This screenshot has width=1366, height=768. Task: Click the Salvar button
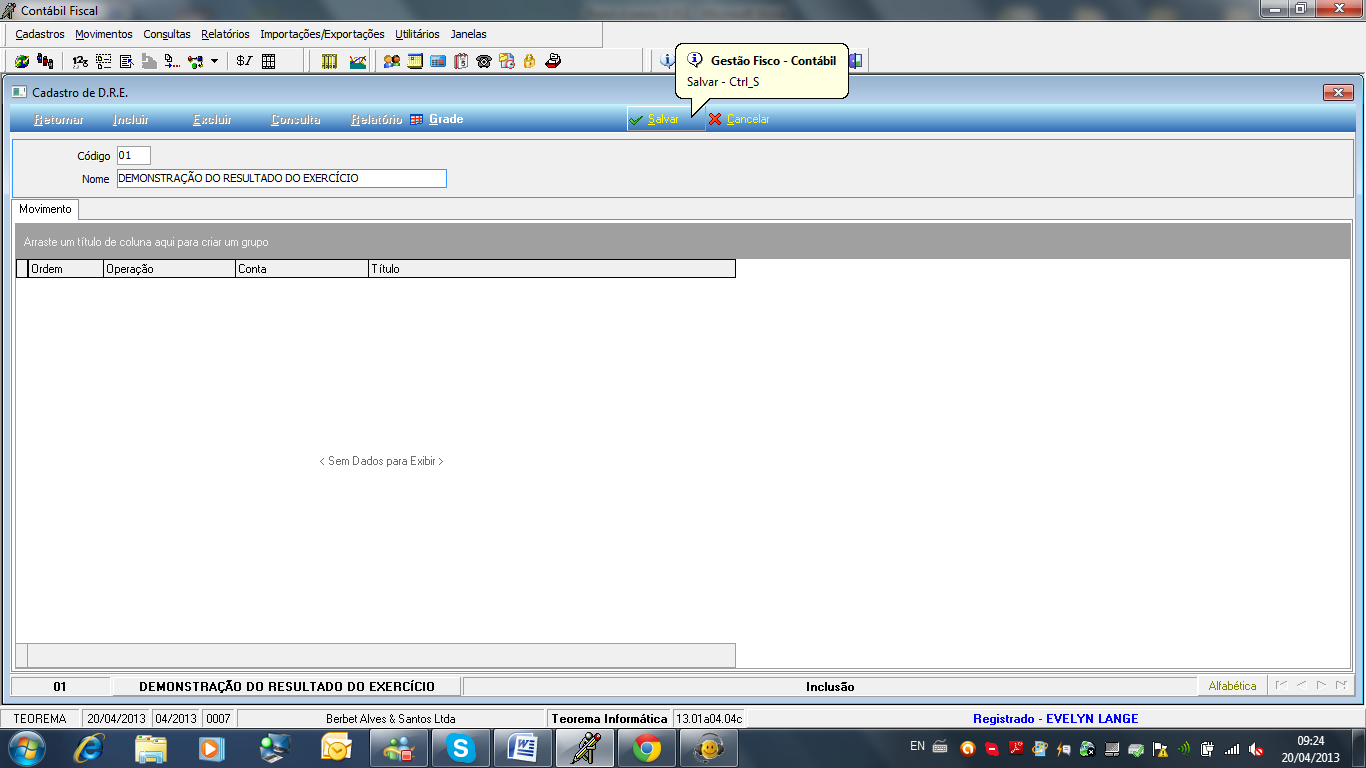[664, 119]
